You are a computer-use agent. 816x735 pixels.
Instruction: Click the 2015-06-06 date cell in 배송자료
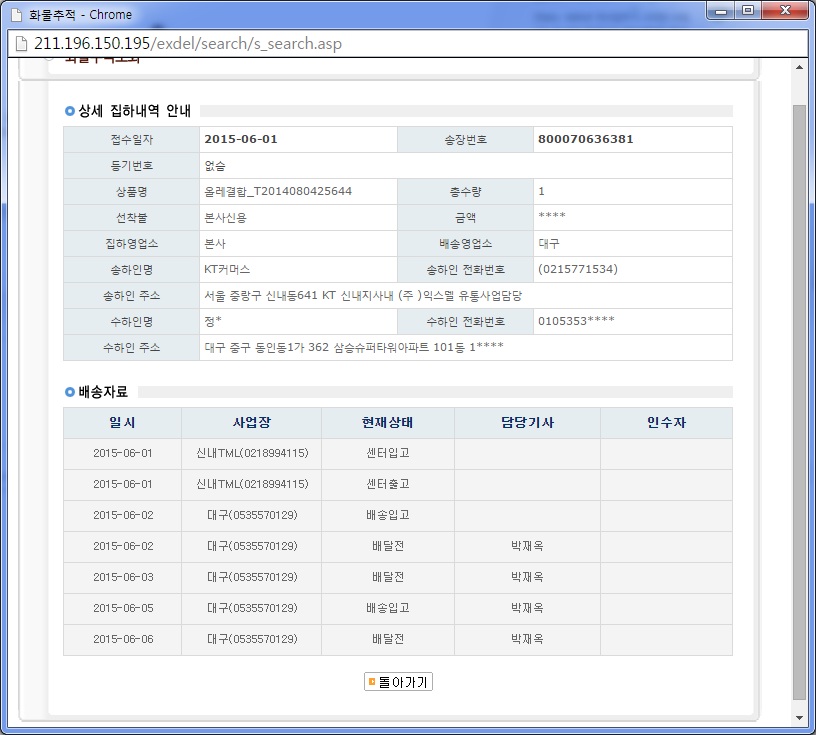point(122,639)
